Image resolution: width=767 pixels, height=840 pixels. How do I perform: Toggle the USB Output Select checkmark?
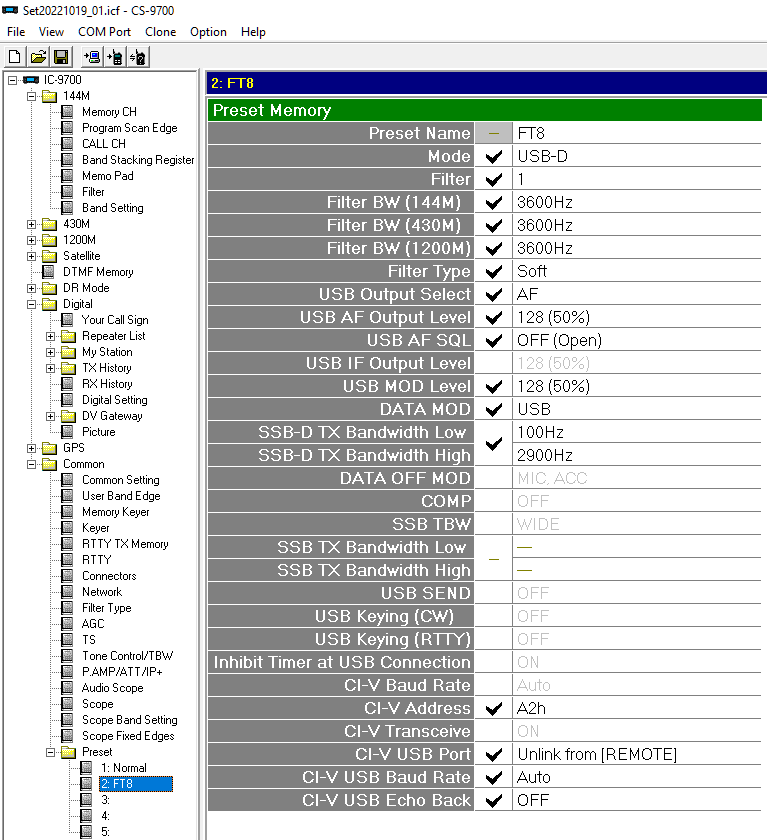click(x=493, y=295)
